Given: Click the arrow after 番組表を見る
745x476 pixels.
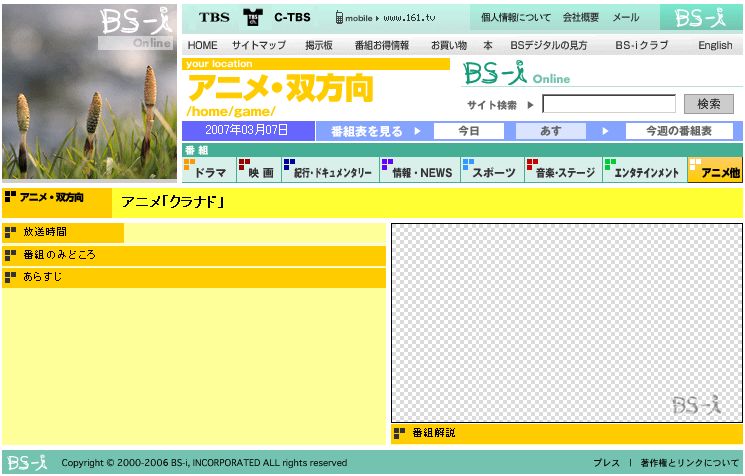Looking at the screenshot, I should 417,131.
